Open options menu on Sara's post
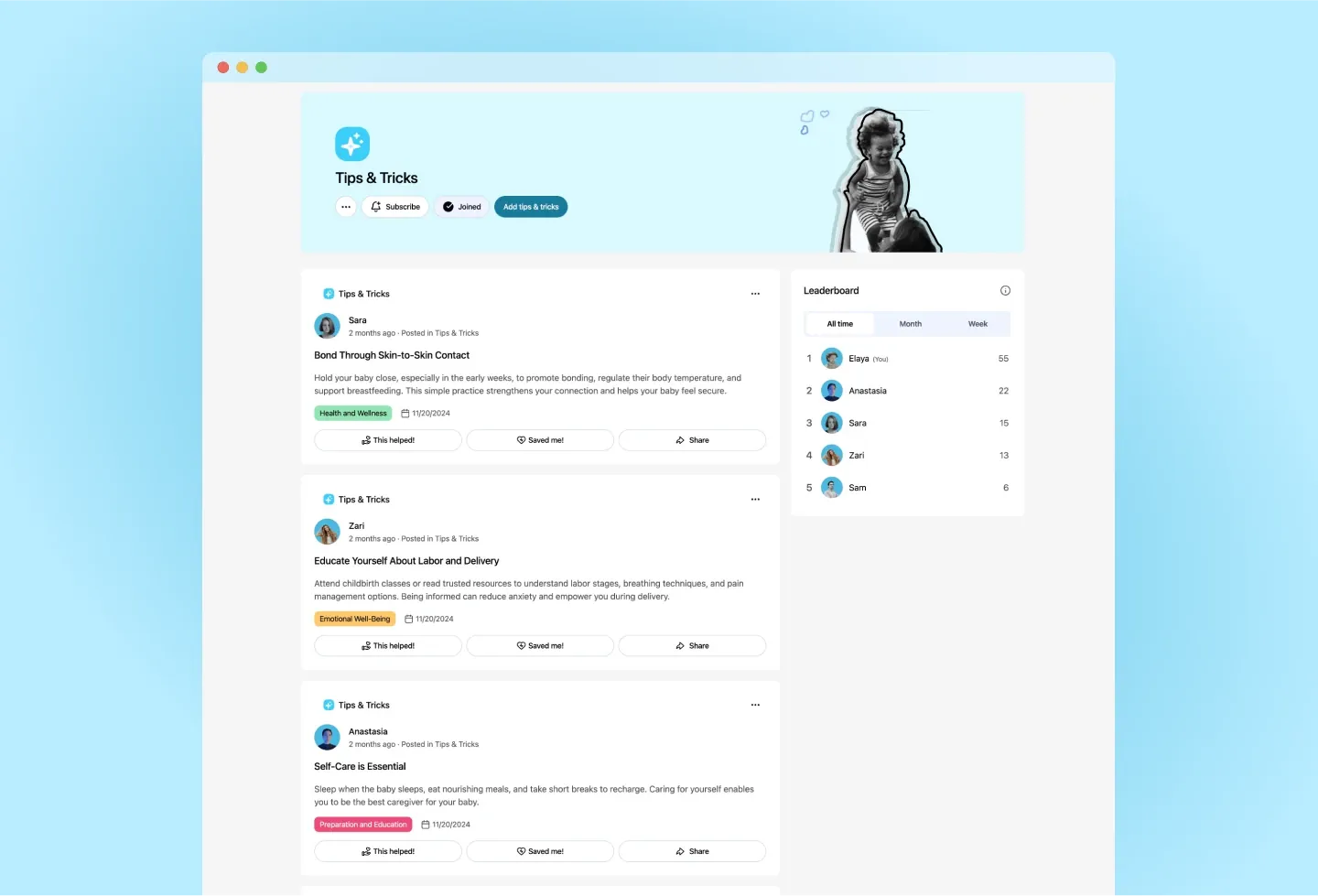 pyautogui.click(x=755, y=294)
